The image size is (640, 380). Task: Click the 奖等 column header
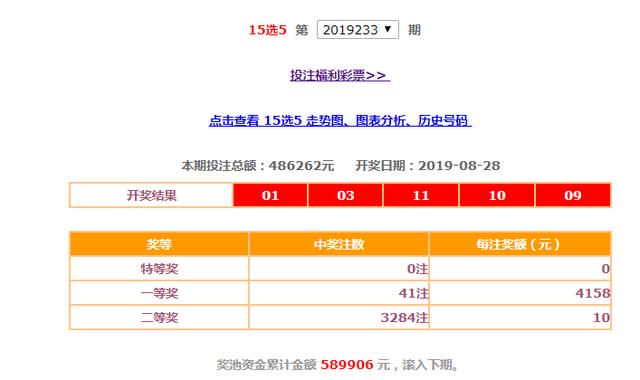coord(159,244)
